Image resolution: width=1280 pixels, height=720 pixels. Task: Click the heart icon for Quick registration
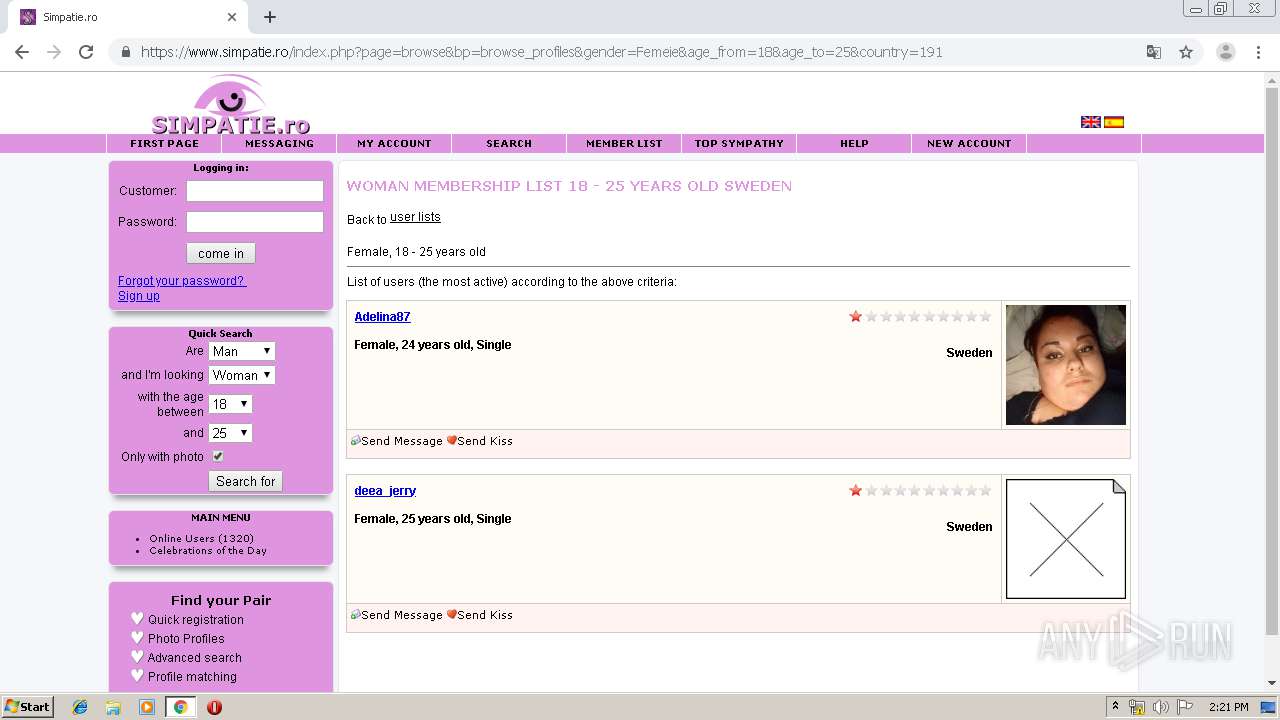(x=138, y=619)
